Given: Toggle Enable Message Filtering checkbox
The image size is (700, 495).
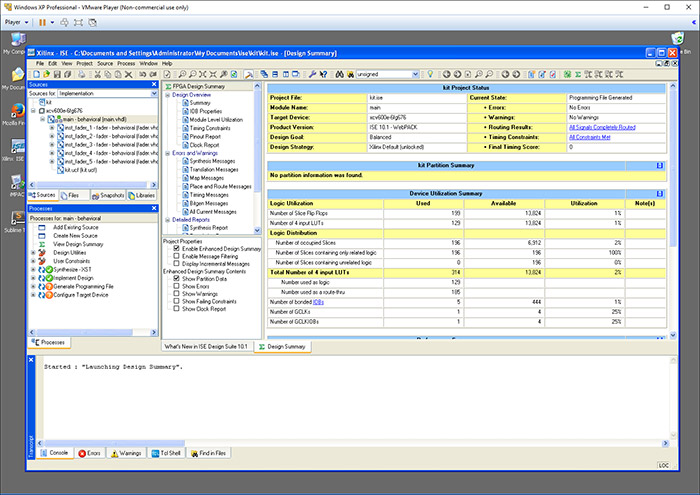Looking at the screenshot, I should click(176, 256).
